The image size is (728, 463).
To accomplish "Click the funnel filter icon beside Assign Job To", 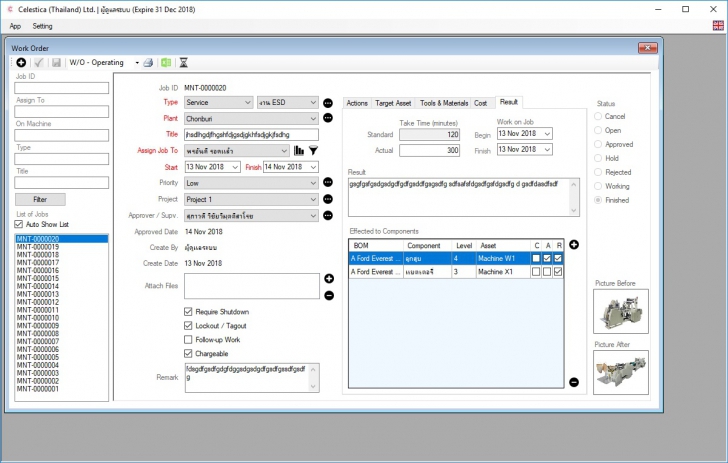I will click(x=312, y=151).
